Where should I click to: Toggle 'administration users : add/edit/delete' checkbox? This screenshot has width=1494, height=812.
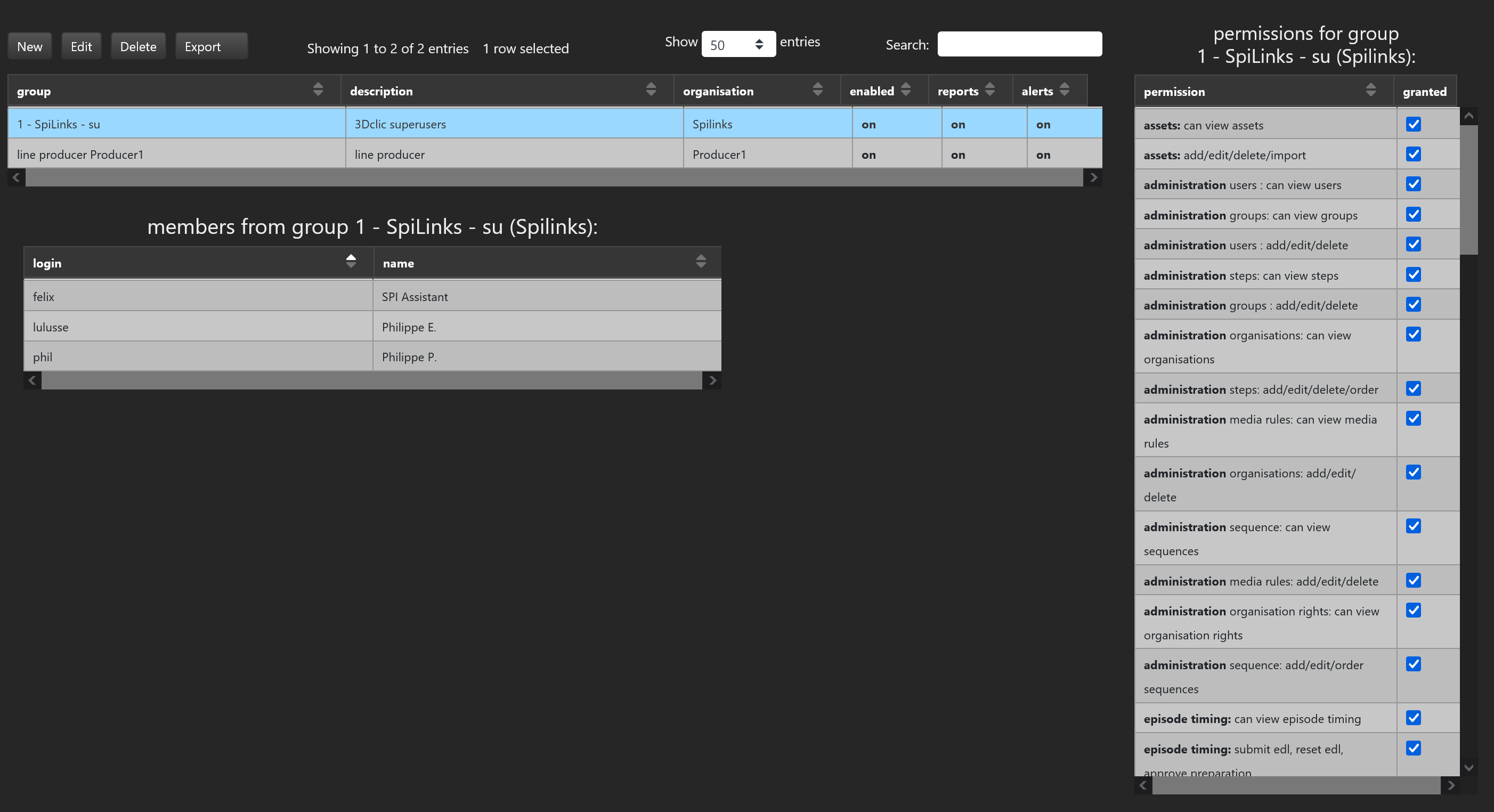pos(1413,244)
